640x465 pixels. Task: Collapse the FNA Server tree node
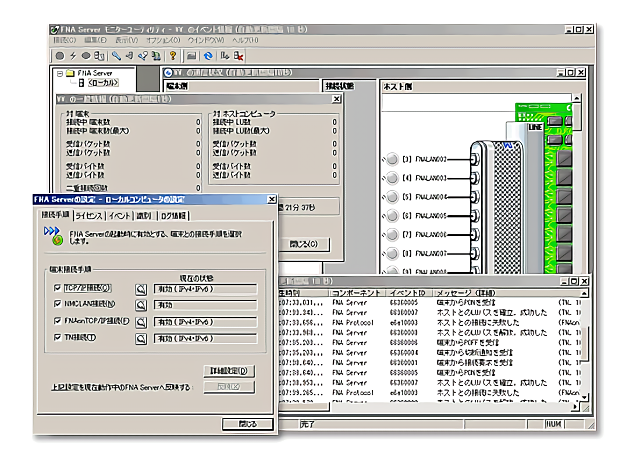[x=60, y=74]
